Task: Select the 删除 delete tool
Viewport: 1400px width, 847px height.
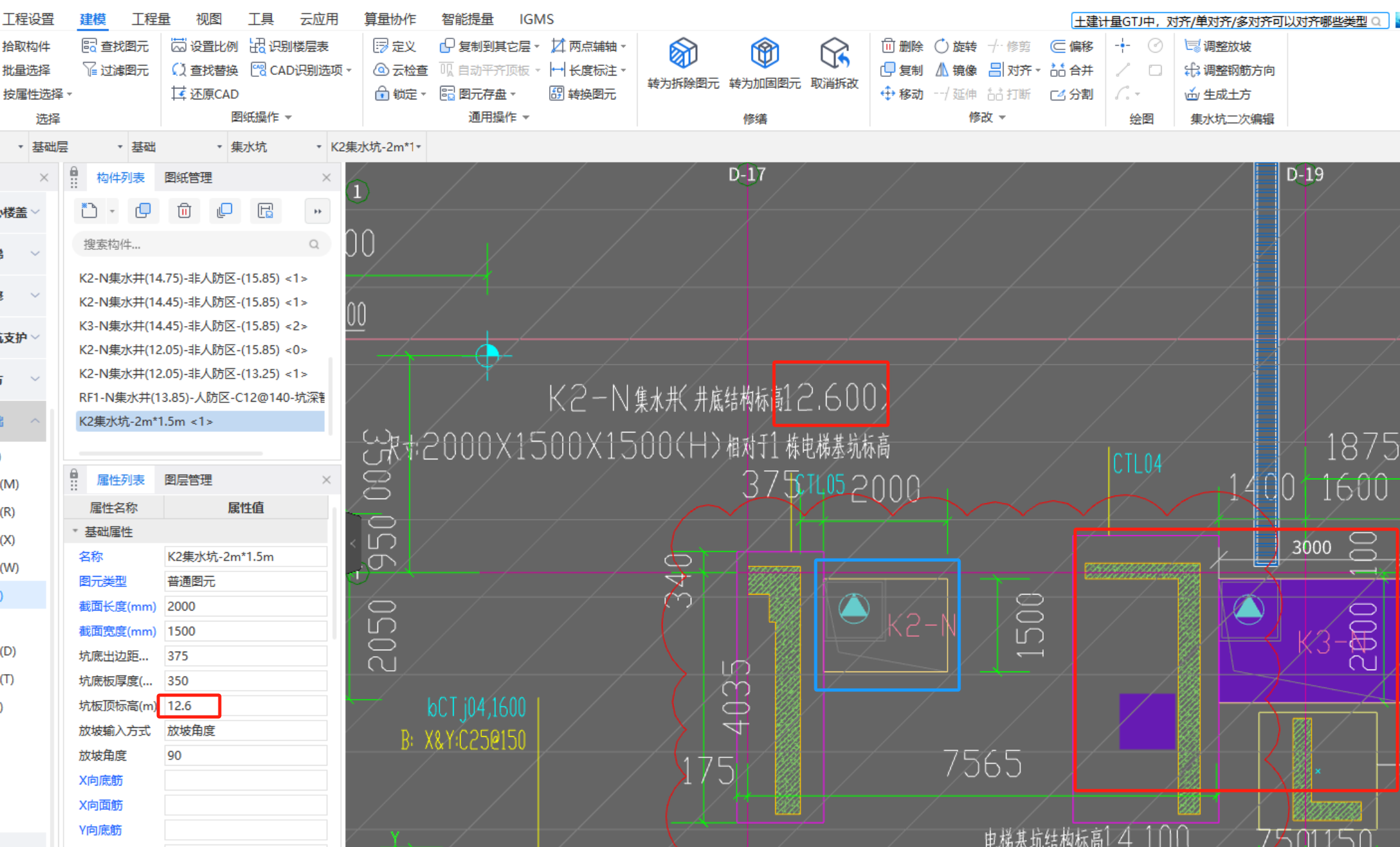Action: pos(902,46)
